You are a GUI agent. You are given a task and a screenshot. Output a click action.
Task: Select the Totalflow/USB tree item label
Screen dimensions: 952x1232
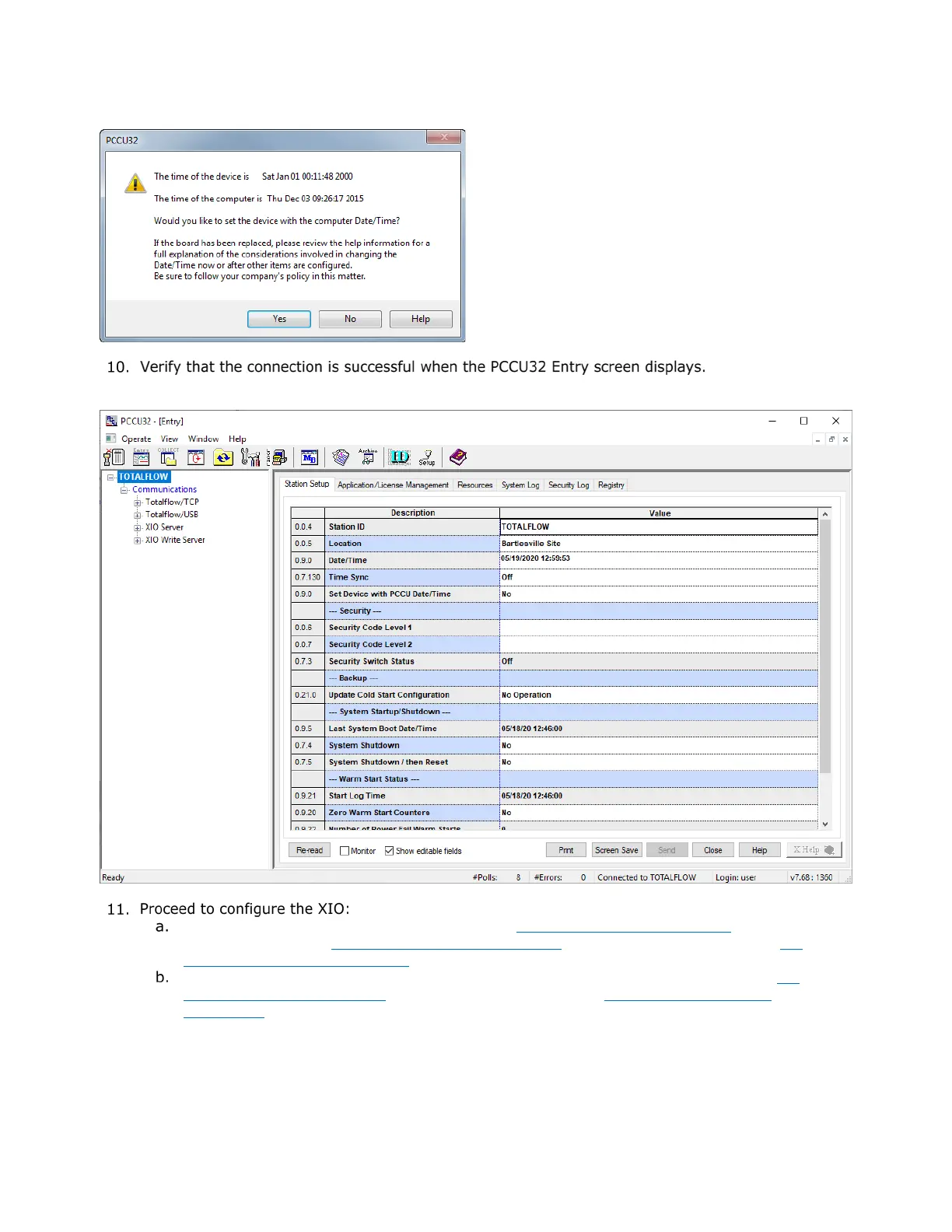(172, 515)
